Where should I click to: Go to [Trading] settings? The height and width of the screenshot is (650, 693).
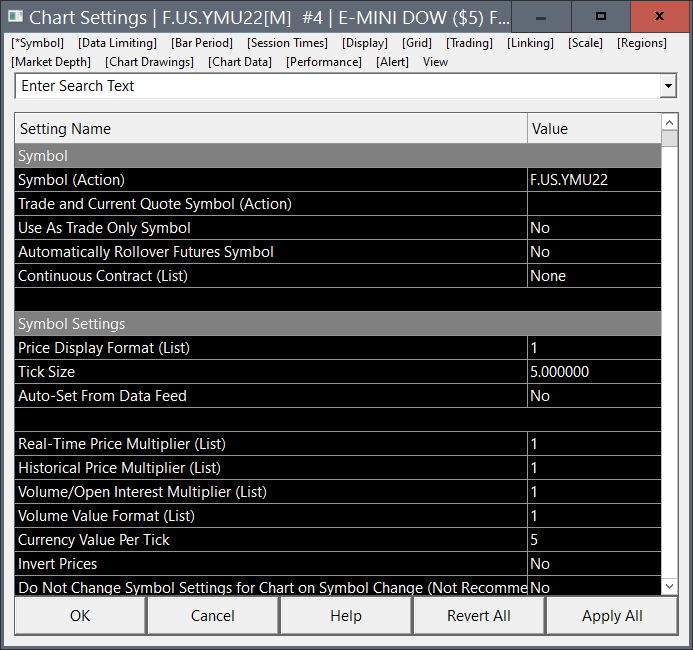[469, 43]
